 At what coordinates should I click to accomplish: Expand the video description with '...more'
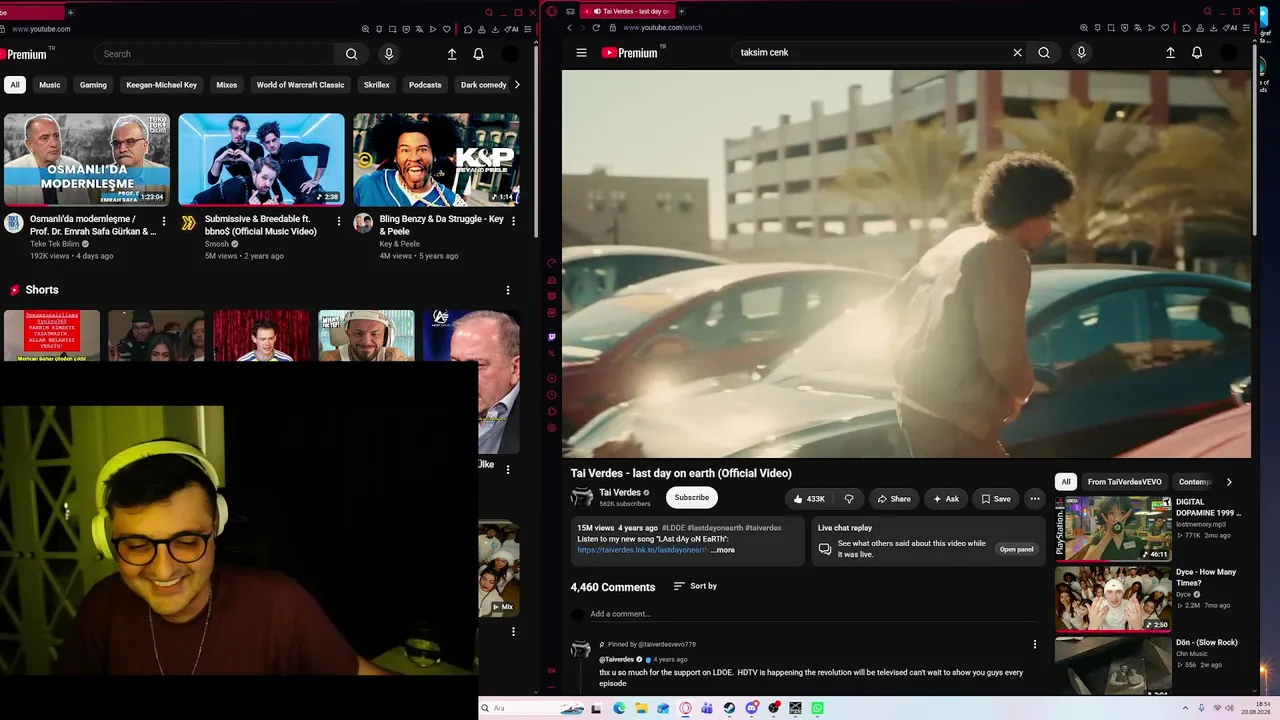[723, 550]
